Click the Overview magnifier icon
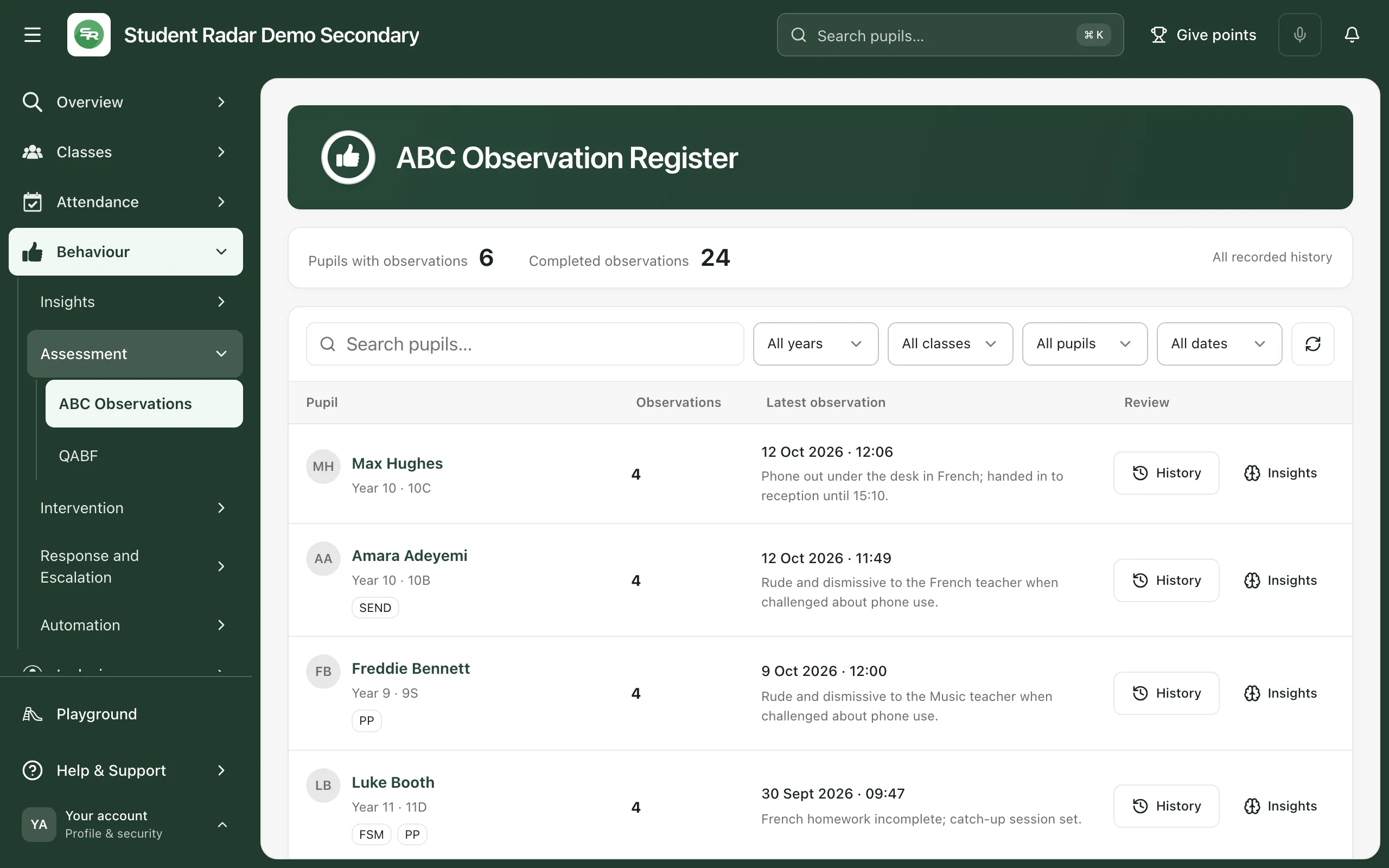 [x=33, y=101]
